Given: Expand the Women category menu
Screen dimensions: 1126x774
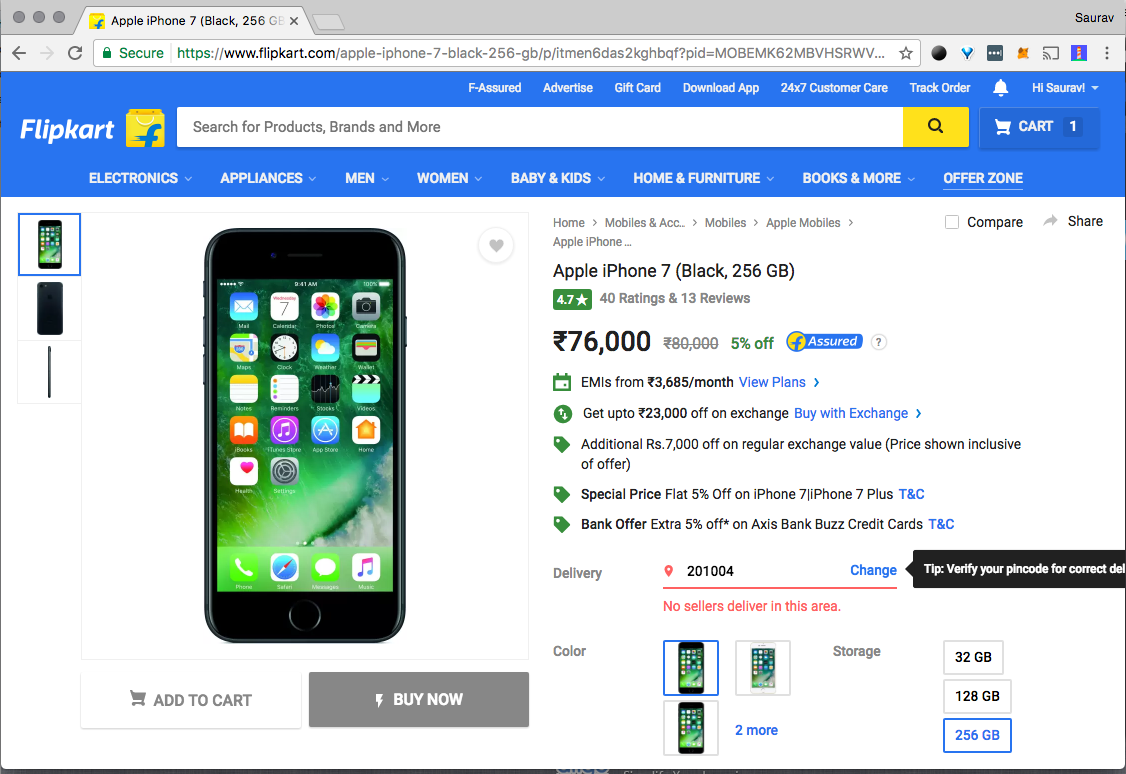Looking at the screenshot, I should (449, 178).
